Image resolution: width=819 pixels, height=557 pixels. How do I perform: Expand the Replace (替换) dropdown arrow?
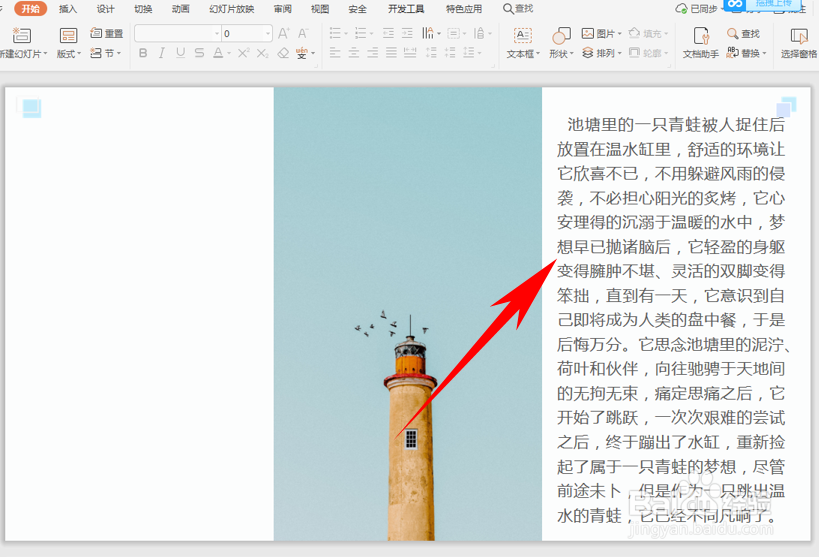click(x=764, y=53)
